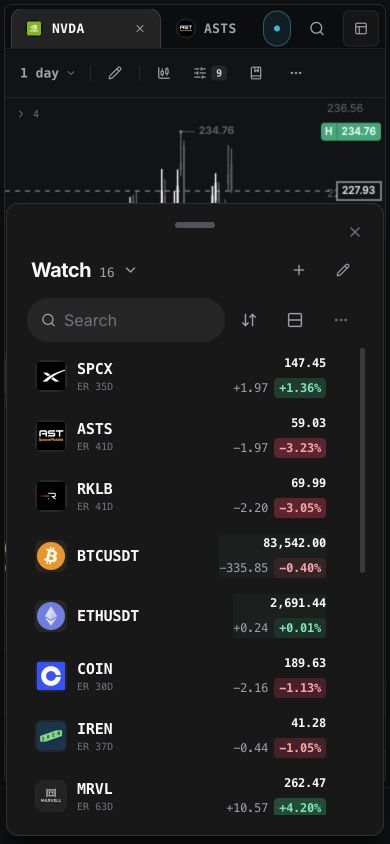Viewport: 390px width, 844px height.
Task: Open the MRVL watchlist row
Action: click(x=181, y=796)
